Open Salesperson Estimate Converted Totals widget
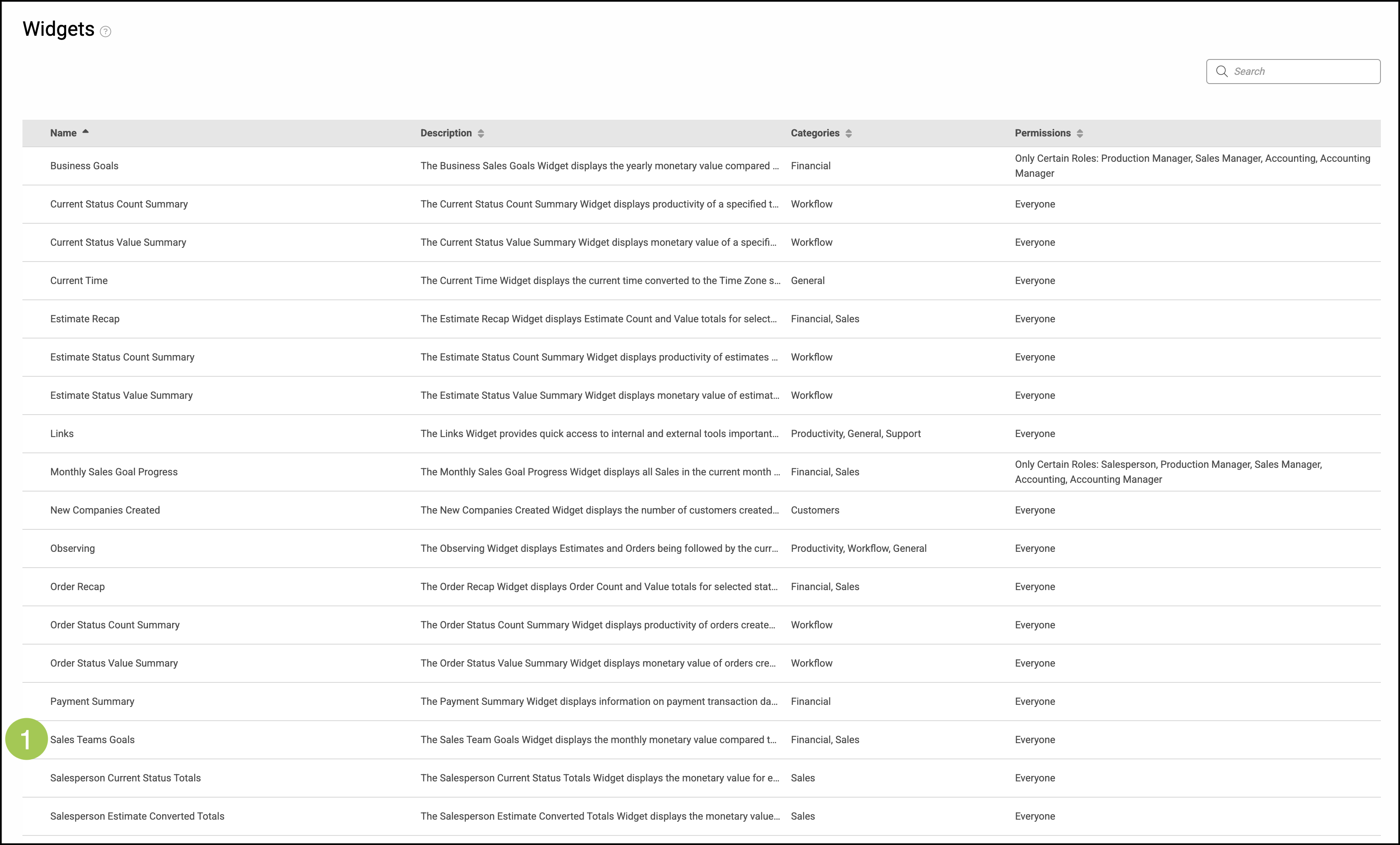Image resolution: width=1400 pixels, height=845 pixels. (137, 816)
